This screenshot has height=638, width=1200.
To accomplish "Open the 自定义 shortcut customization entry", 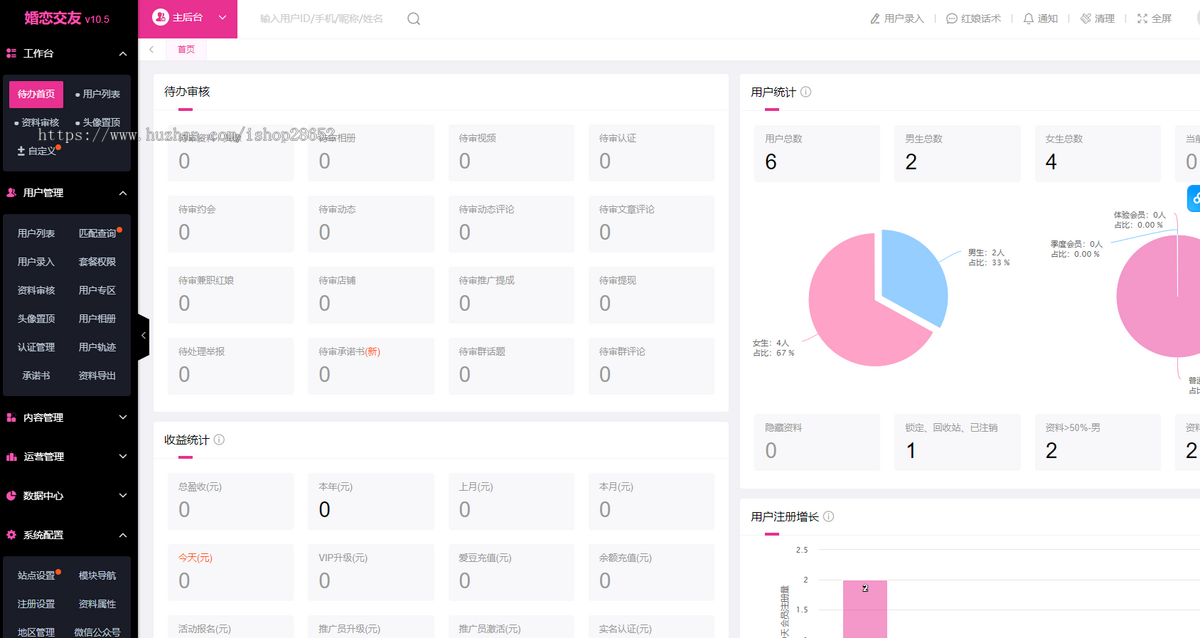I will (x=37, y=151).
